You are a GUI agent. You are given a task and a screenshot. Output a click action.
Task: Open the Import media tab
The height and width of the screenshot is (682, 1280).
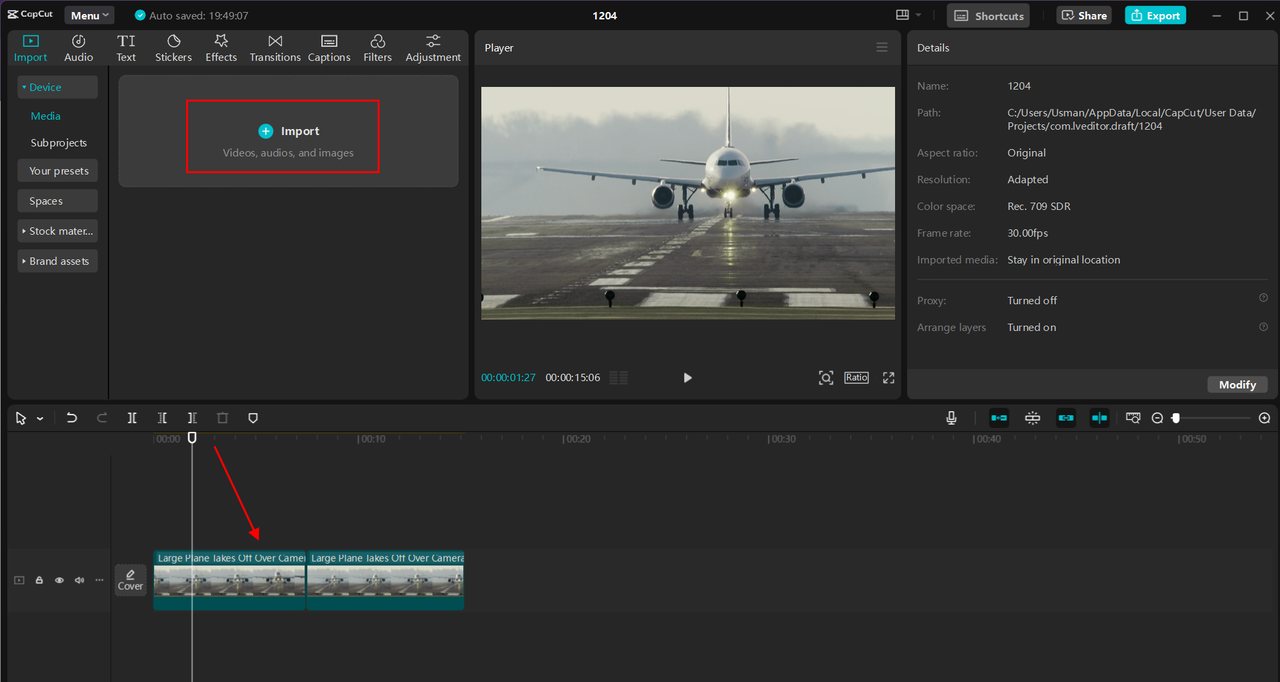pyautogui.click(x=30, y=48)
